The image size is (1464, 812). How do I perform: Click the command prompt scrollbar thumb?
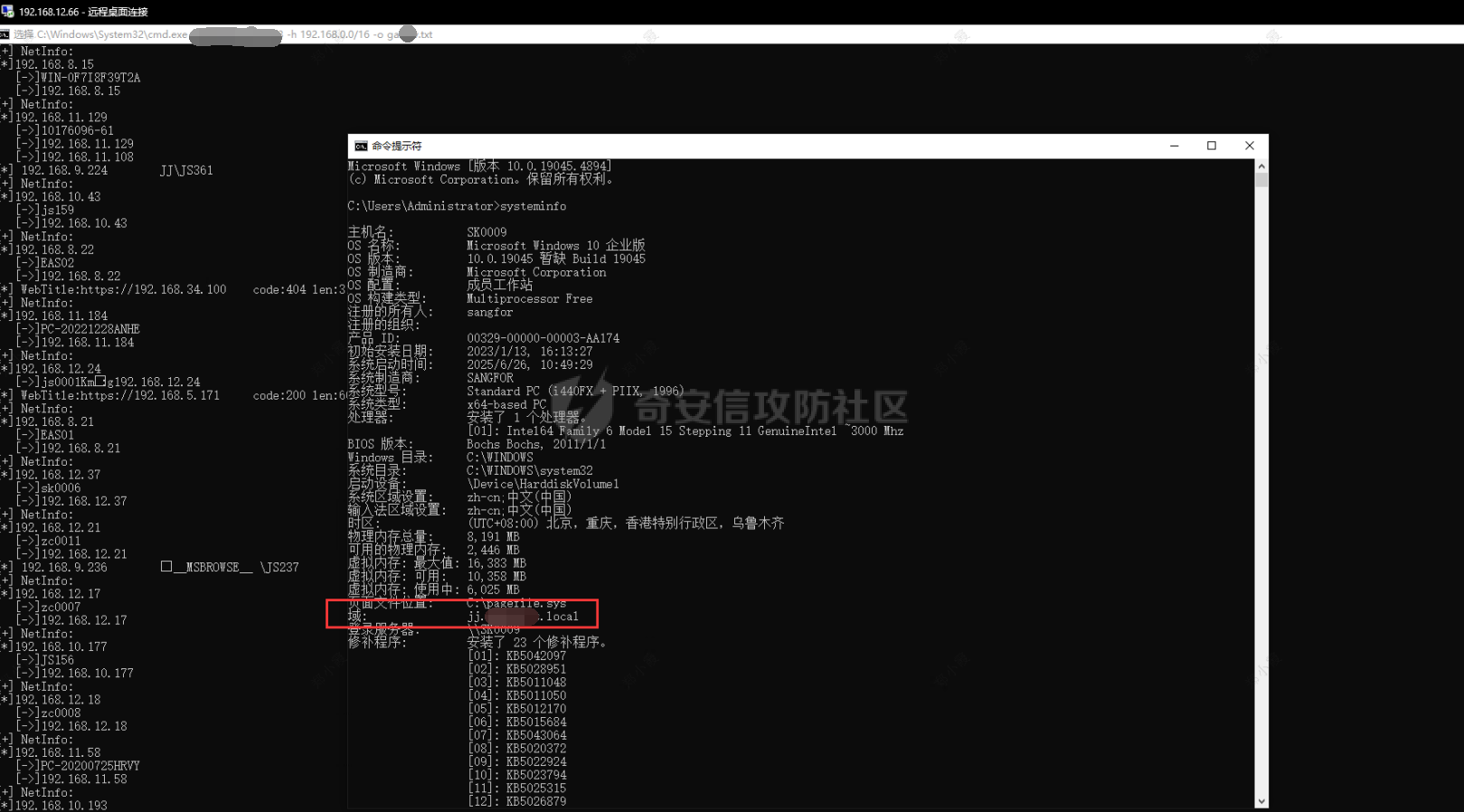pos(1261,179)
